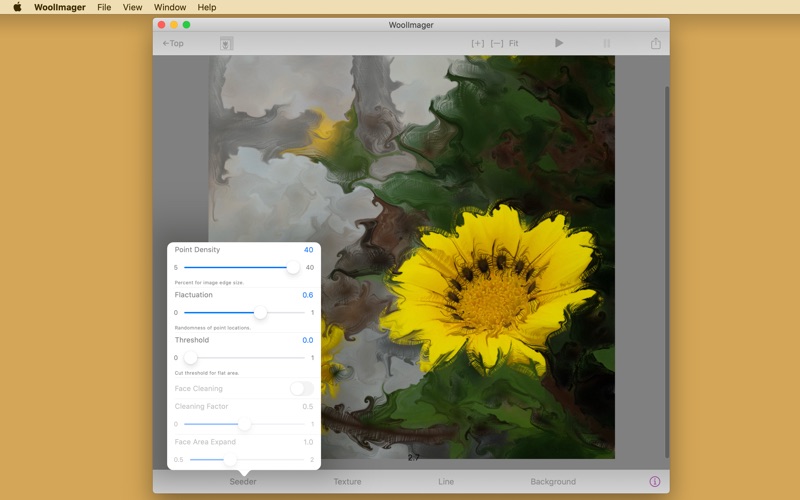Open the share export icon
The image size is (800, 500).
(656, 43)
